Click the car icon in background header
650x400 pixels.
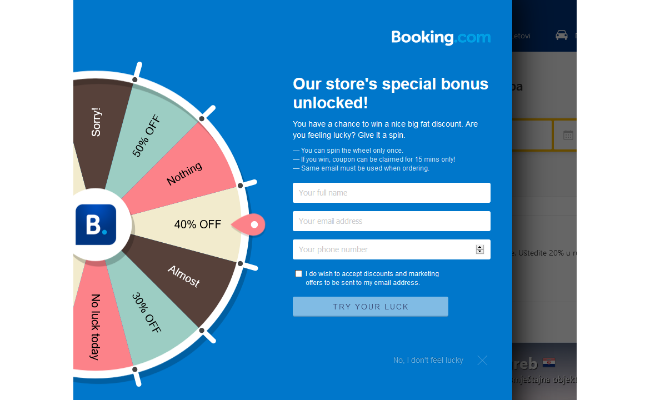[561, 35]
